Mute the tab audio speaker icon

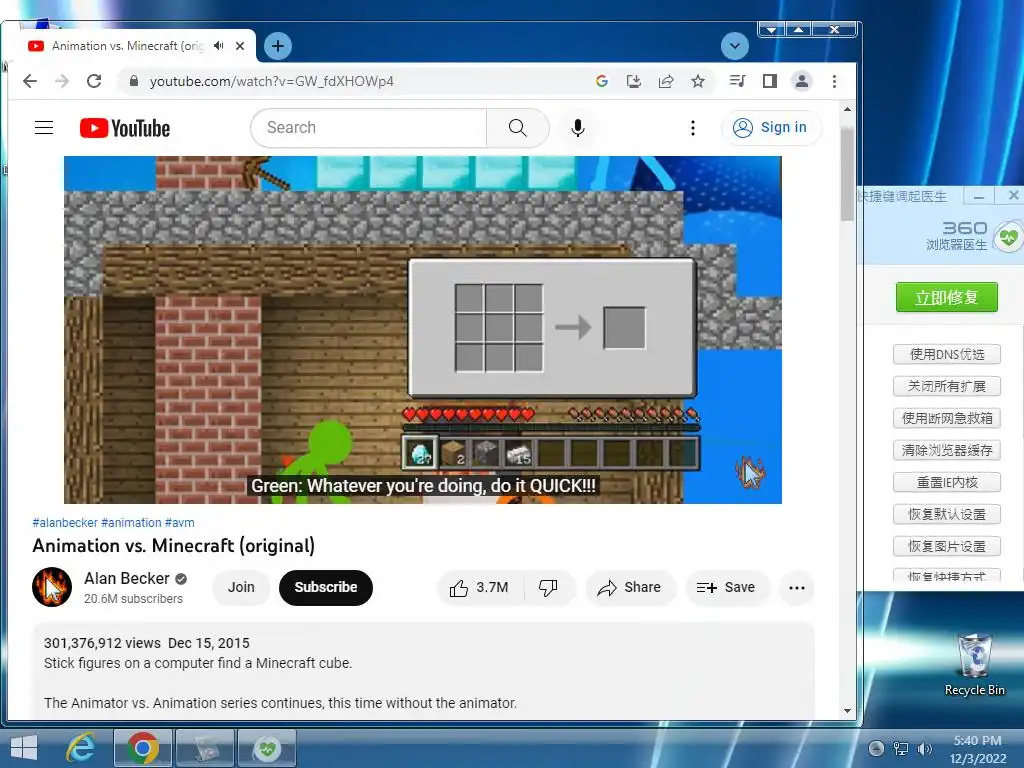click(219, 46)
